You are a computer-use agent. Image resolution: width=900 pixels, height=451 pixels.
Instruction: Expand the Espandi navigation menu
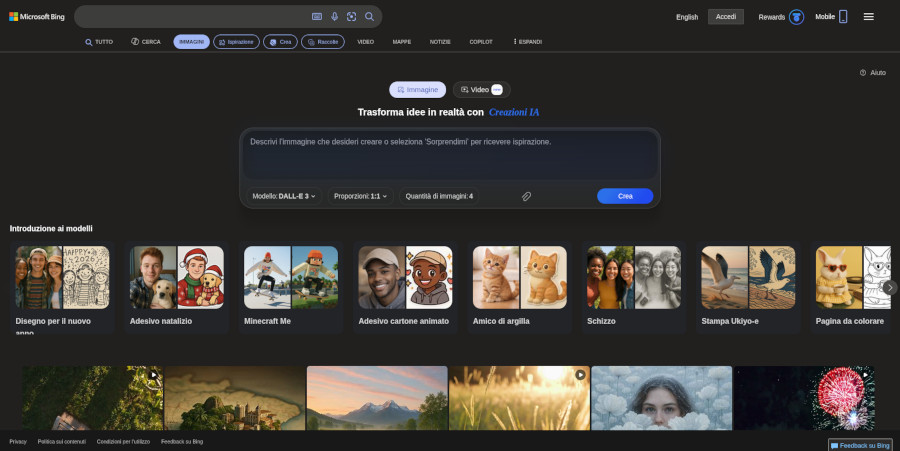(528, 42)
